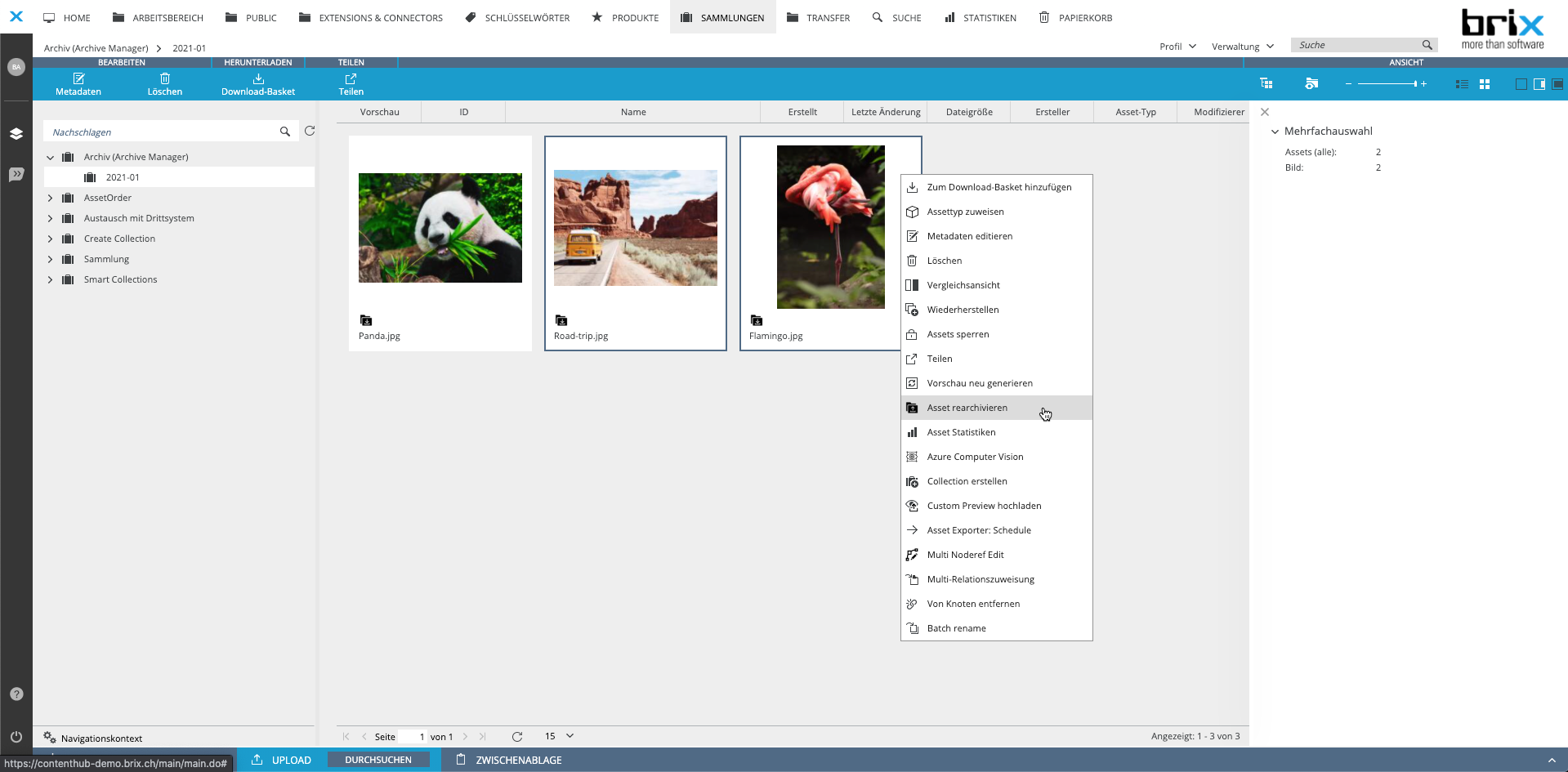This screenshot has width=1568, height=772.
Task: Click the Metadaten edit icon in toolbar
Action: (78, 78)
